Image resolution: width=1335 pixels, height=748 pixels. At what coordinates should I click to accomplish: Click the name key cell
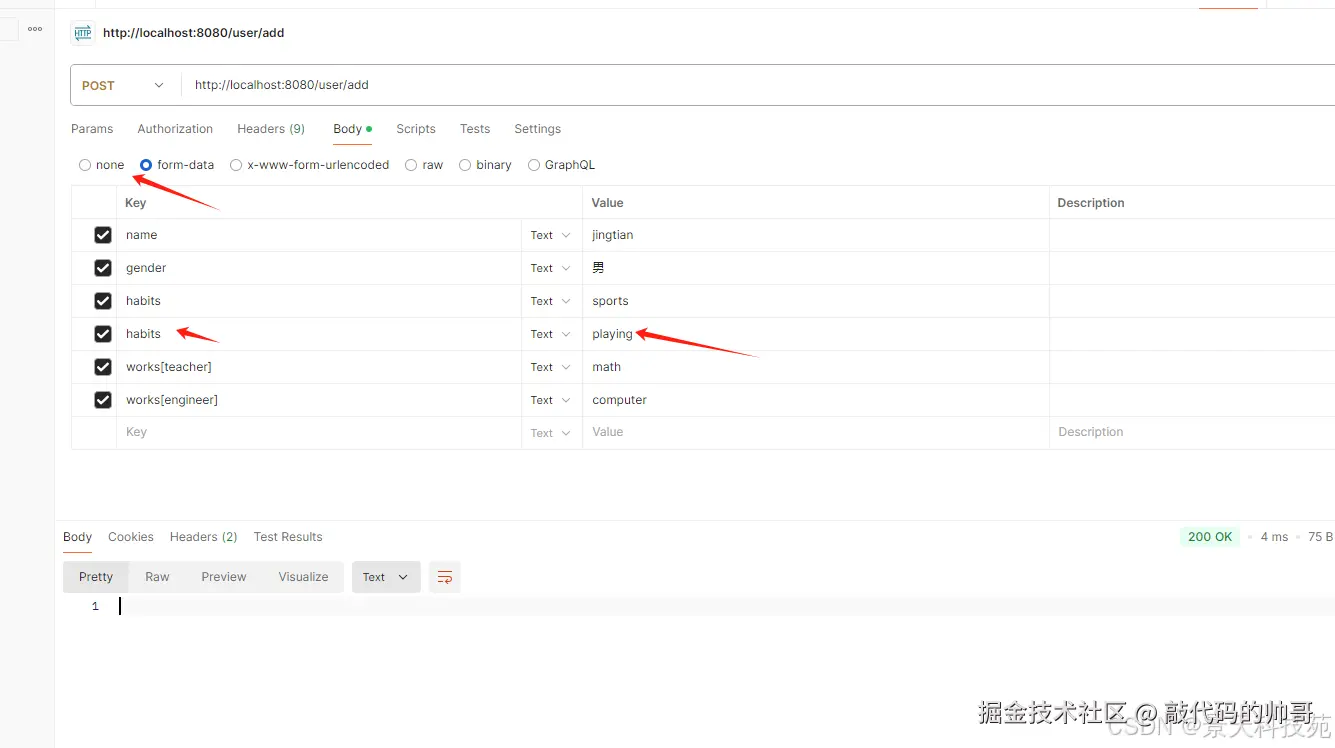tap(319, 235)
